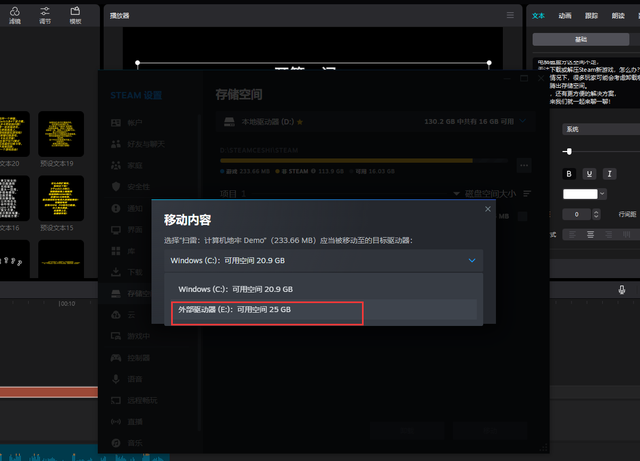Click the family icon in Steam sidebar

116,165
